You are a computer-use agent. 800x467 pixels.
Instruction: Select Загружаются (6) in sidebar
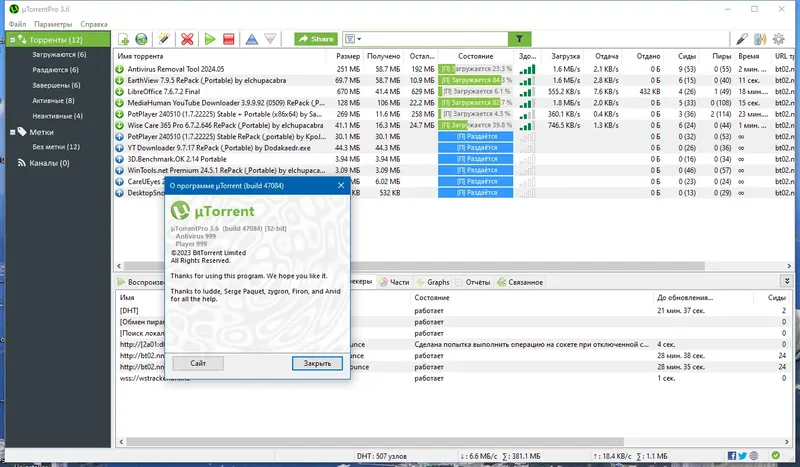tap(59, 54)
